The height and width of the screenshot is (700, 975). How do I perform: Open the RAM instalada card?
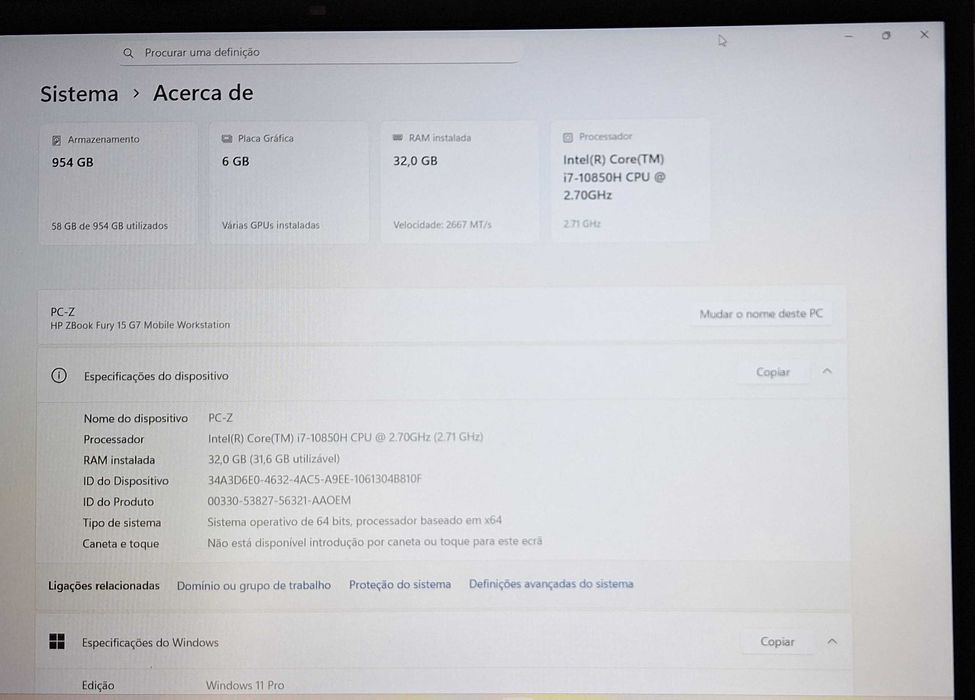pyautogui.click(x=460, y=182)
